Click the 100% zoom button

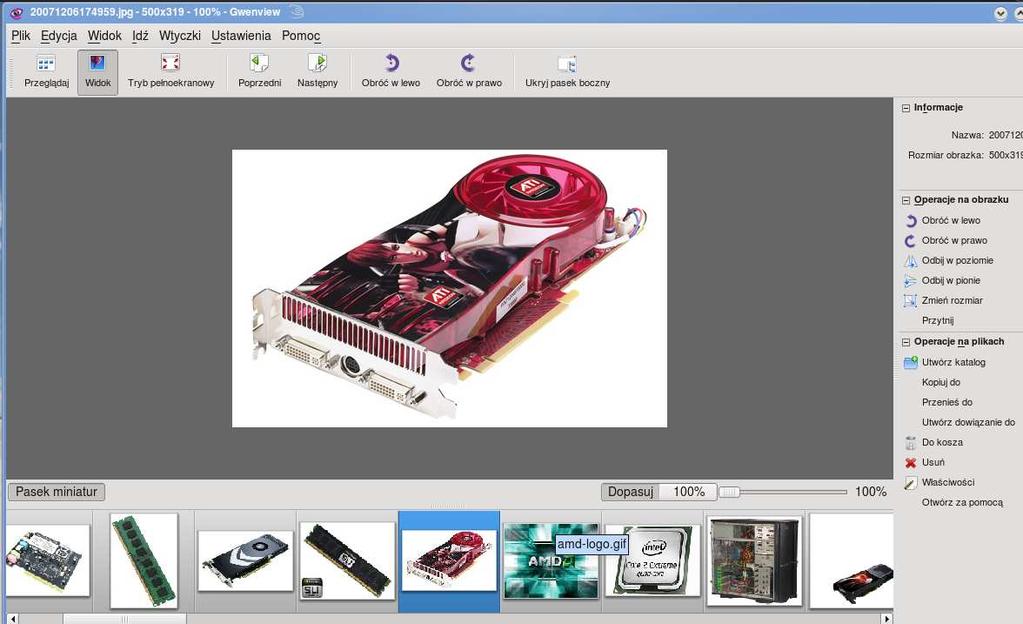688,491
